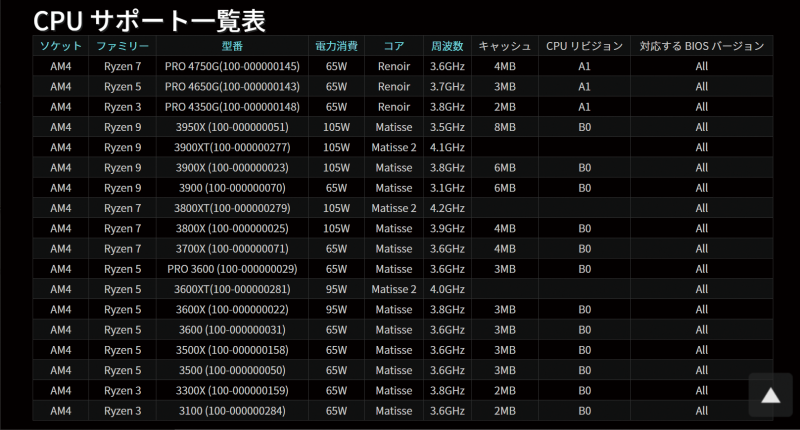800x430 pixels.
Task: Click 4.2GHz in the 3800XT row
Action: 447,208
